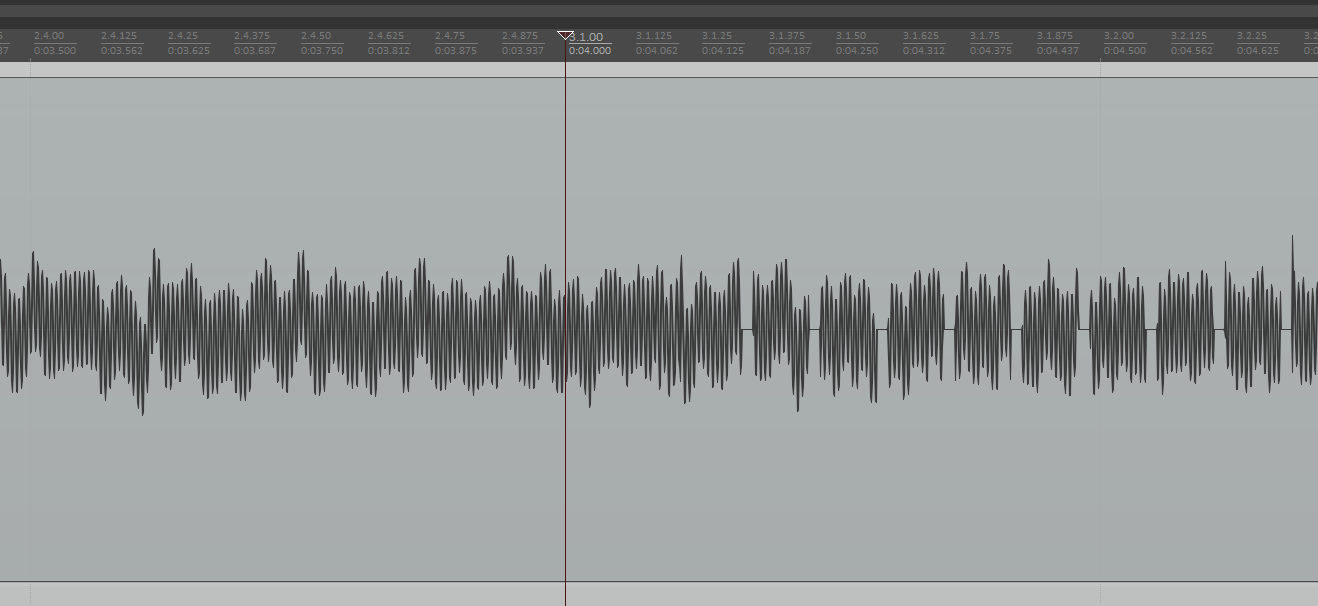Select the time label 0:04.562
The image size is (1318, 606).
(1192, 50)
